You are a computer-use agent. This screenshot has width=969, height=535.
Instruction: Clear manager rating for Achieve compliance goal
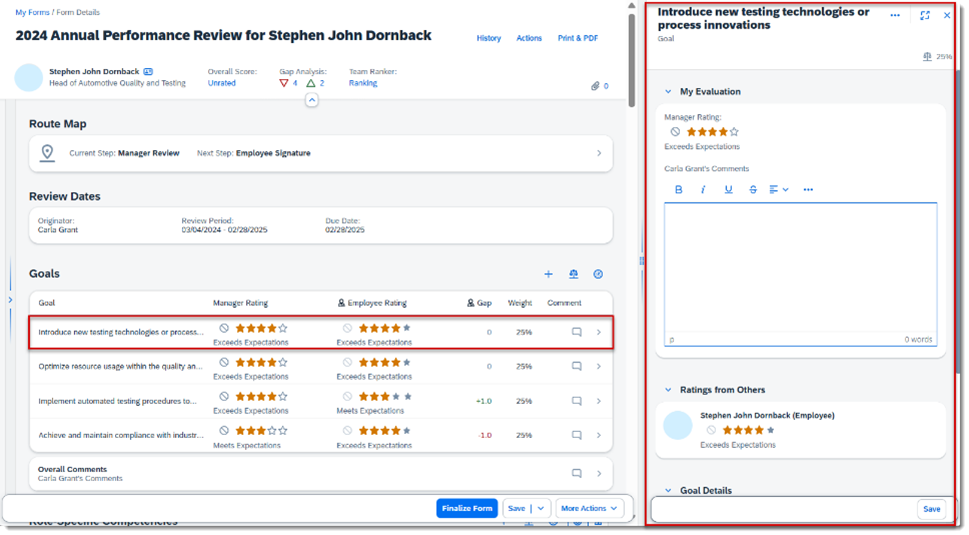coord(224,431)
